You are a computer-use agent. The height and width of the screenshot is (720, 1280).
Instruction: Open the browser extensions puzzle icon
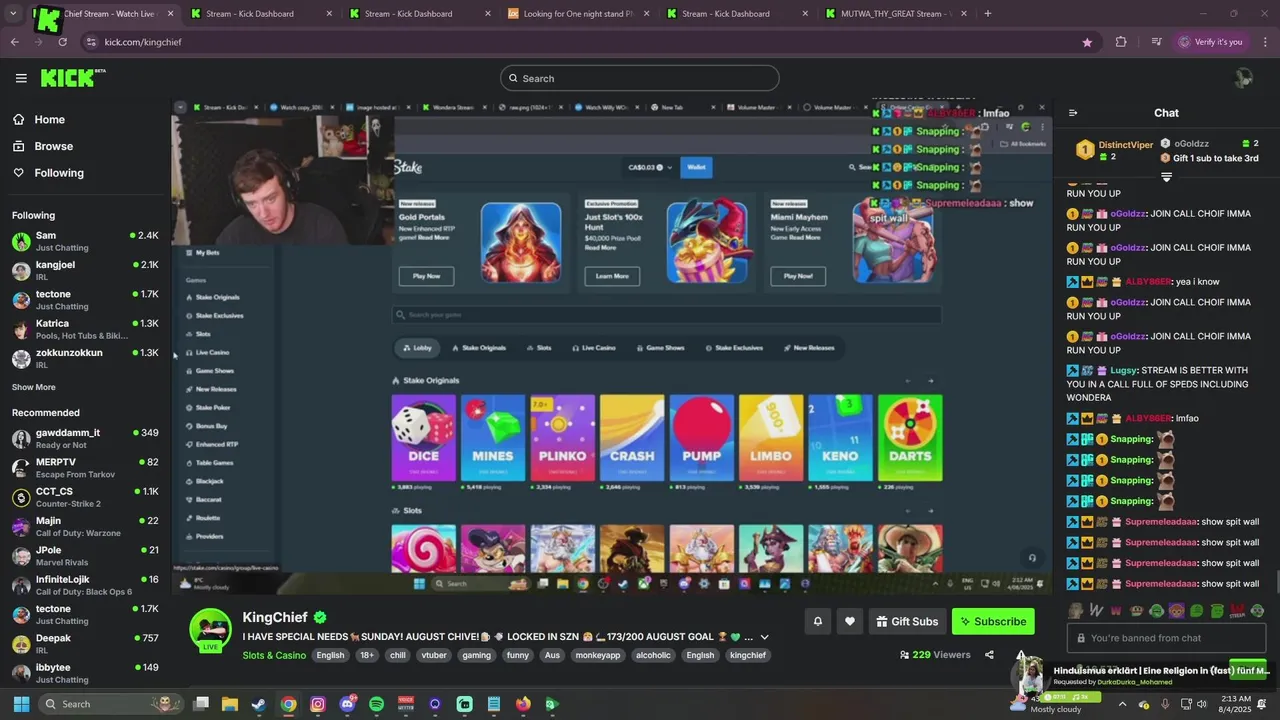[1121, 42]
